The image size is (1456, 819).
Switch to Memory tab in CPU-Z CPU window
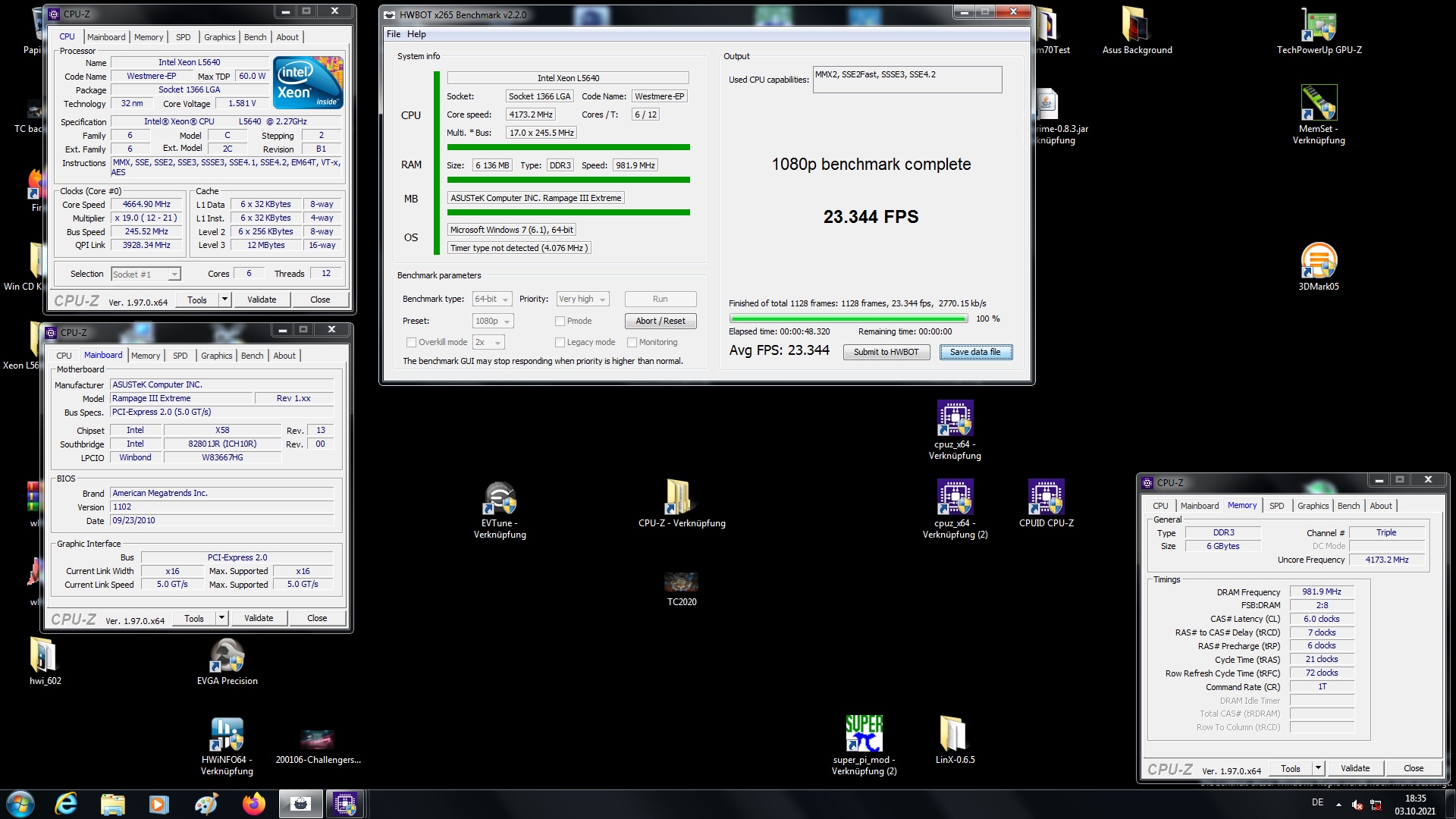point(149,37)
